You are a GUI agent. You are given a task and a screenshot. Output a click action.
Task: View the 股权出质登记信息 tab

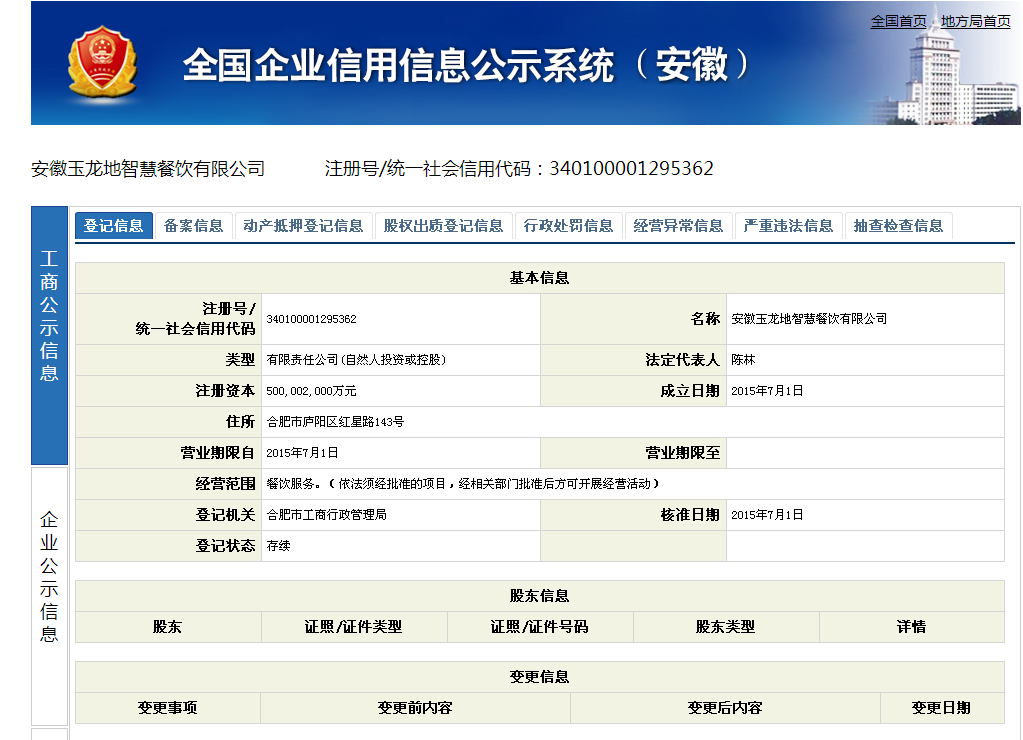click(x=443, y=225)
